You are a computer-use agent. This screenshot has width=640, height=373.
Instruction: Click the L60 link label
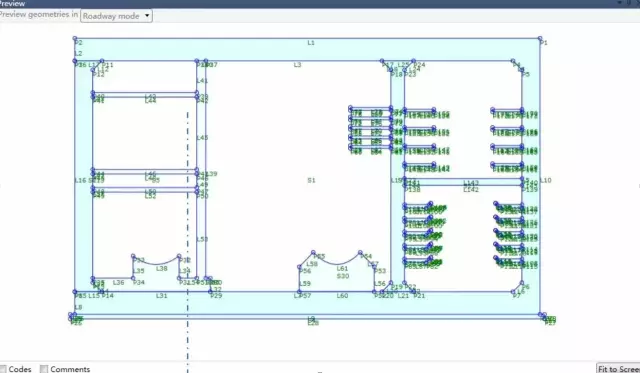[342, 295]
